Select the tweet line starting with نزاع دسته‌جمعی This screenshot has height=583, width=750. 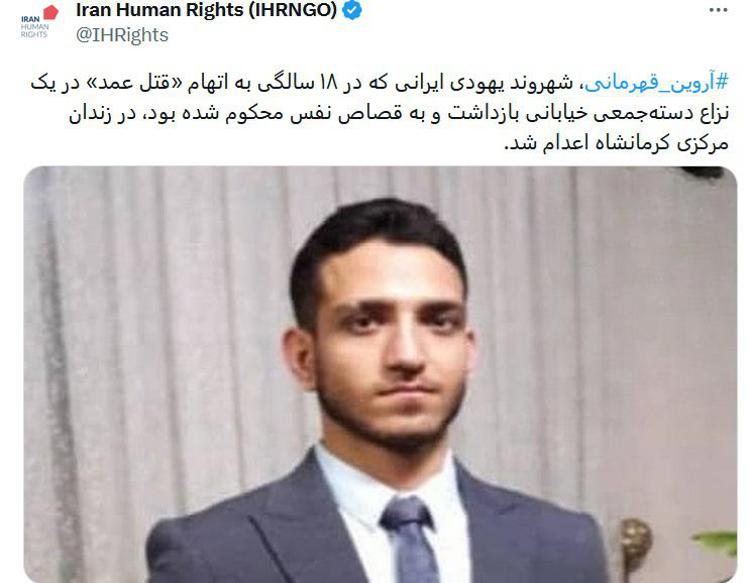(398, 114)
